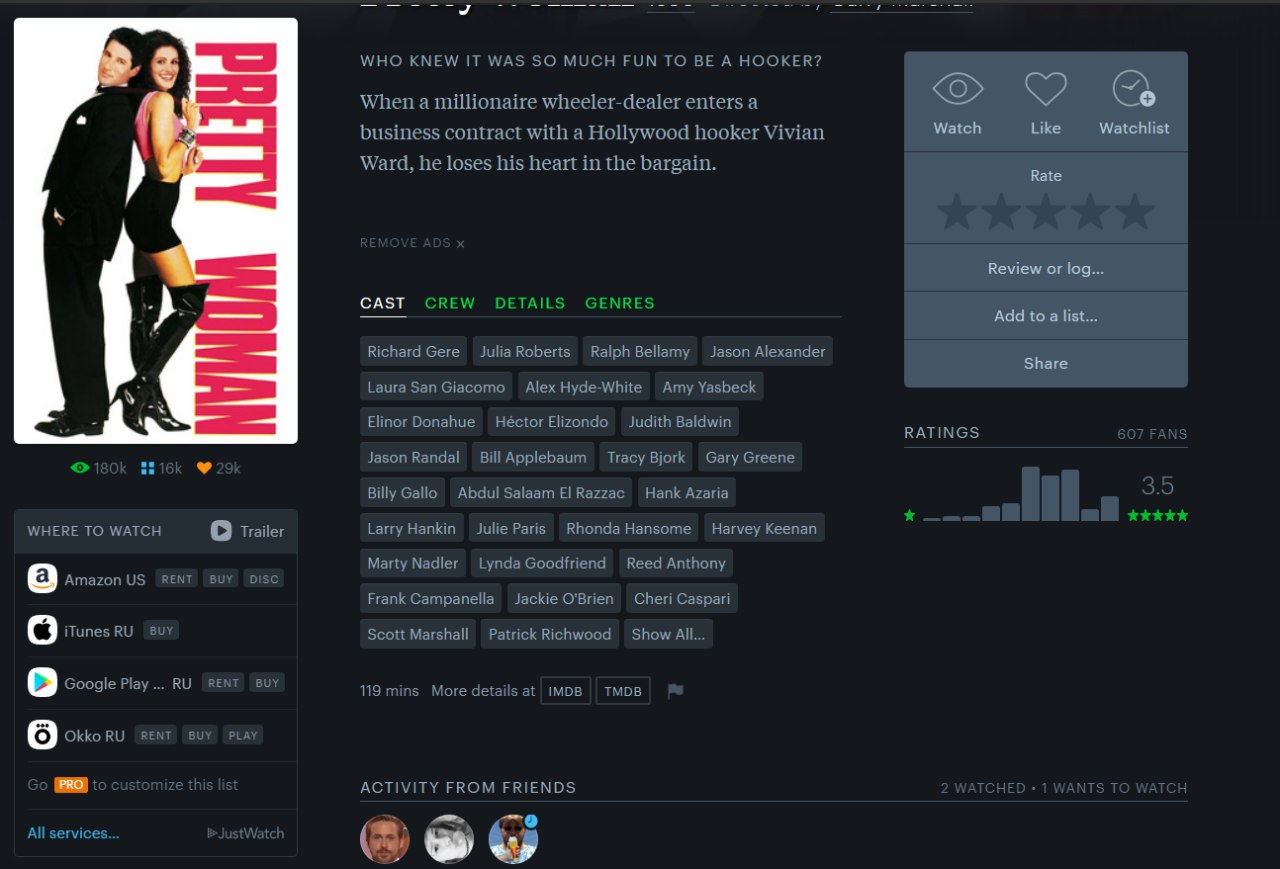Open the second friend's grayscale avatar
The width and height of the screenshot is (1280, 869).
point(449,839)
